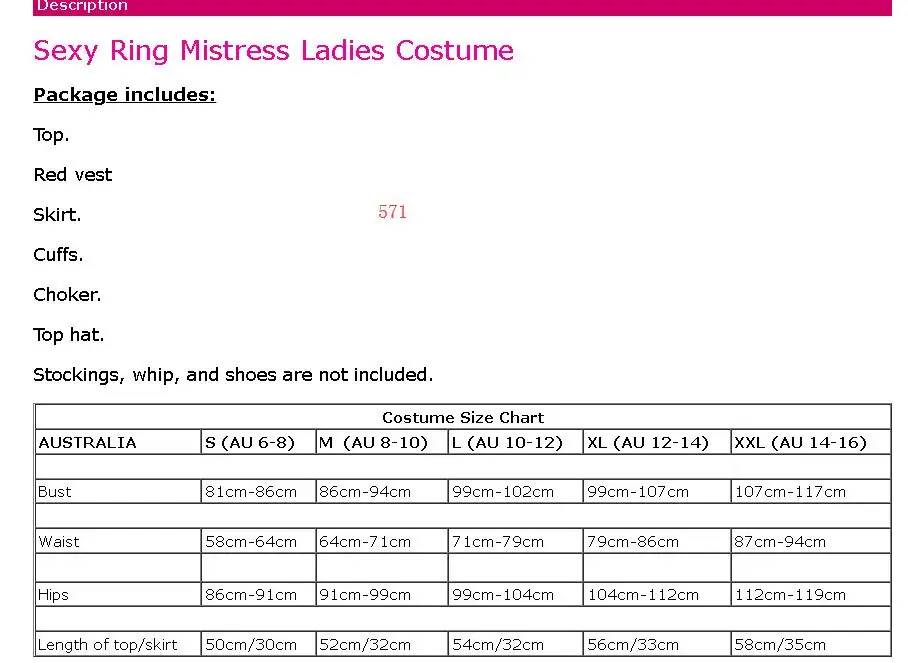Click the 54cm/32cm length cell
Viewport: 908px width, 663px height.
click(515, 644)
